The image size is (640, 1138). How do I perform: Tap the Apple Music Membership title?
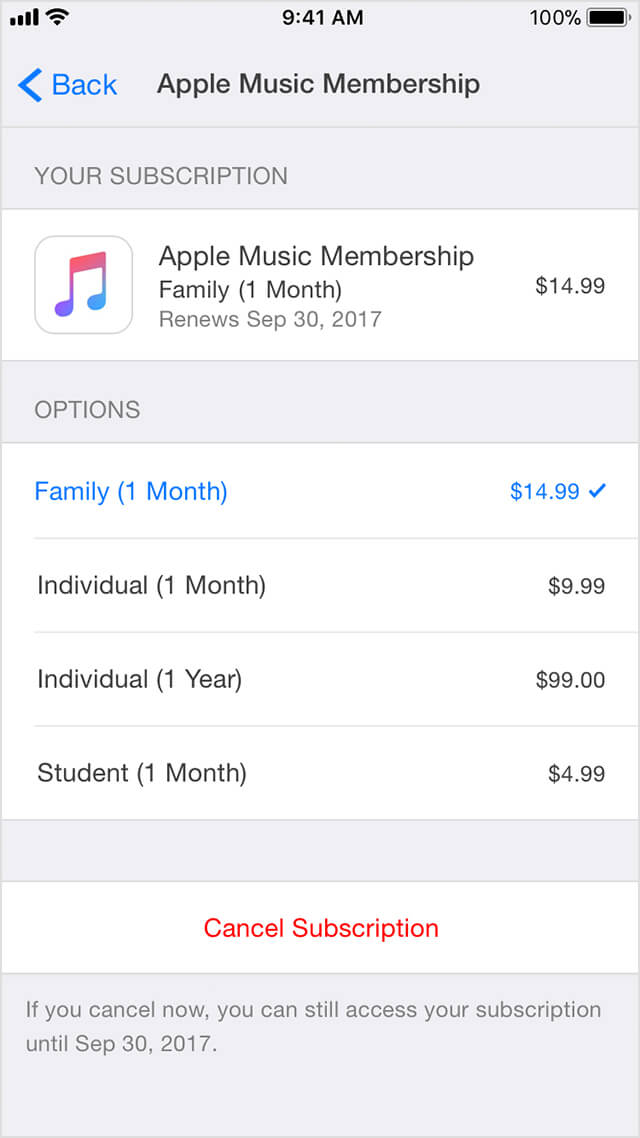click(318, 85)
